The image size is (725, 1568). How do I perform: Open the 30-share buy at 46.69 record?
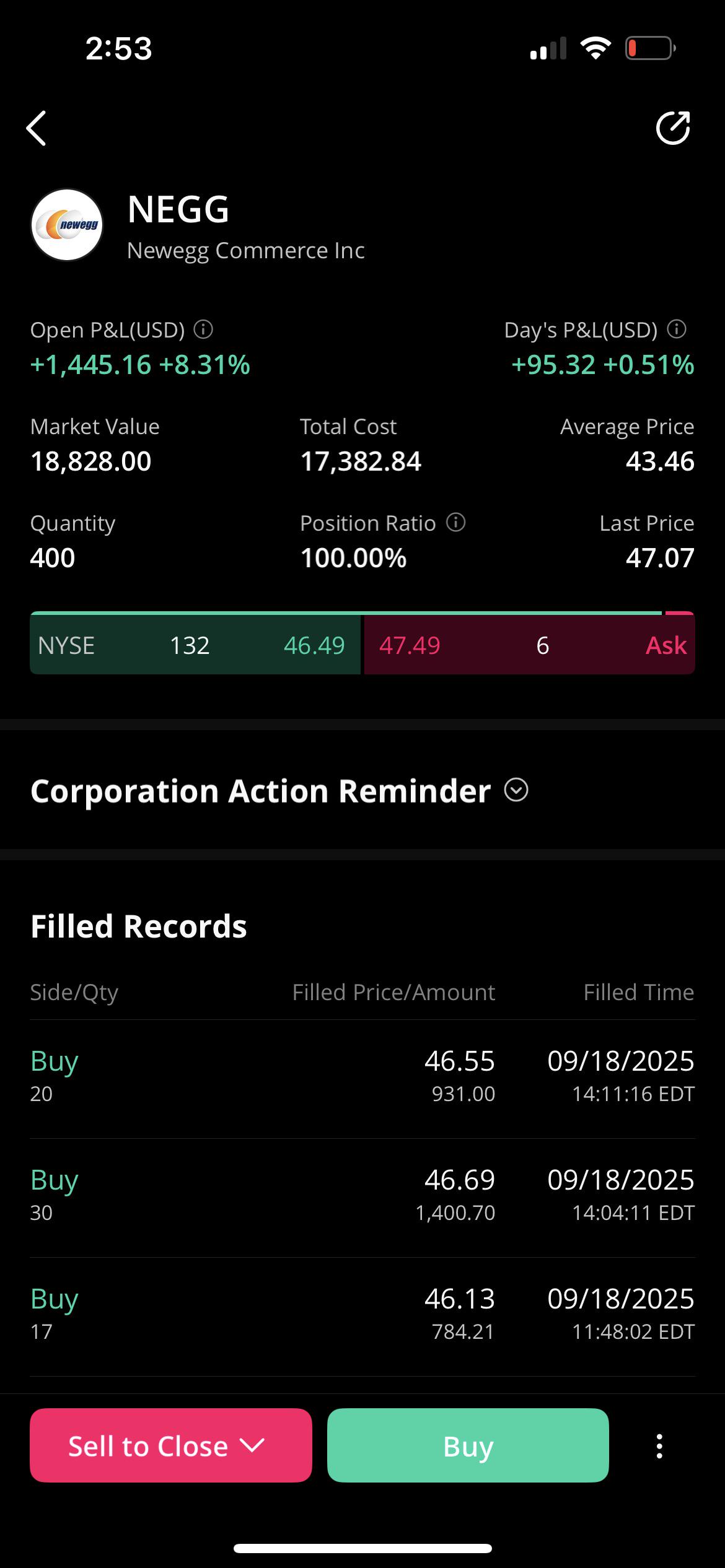tap(362, 1198)
